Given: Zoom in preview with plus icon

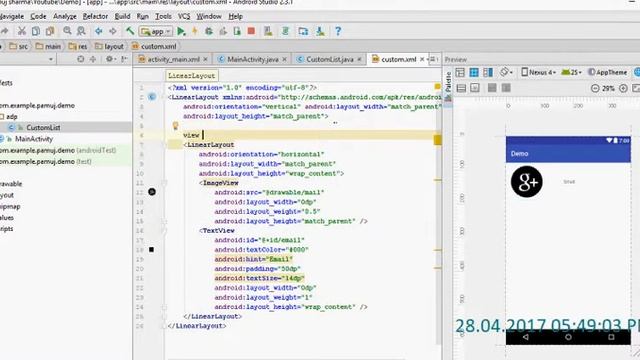Looking at the screenshot, I should tap(623, 88).
